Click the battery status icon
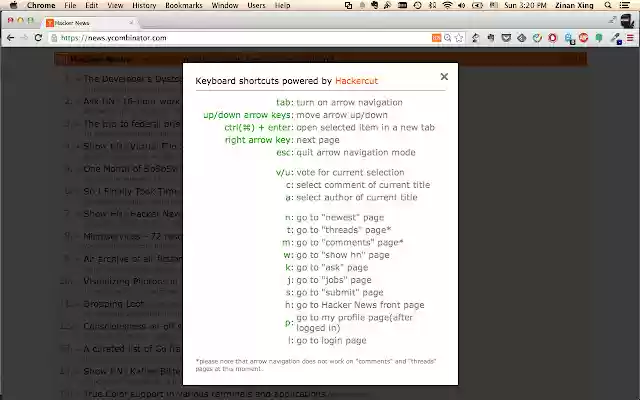This screenshot has width=640, height=400. click(x=477, y=5)
